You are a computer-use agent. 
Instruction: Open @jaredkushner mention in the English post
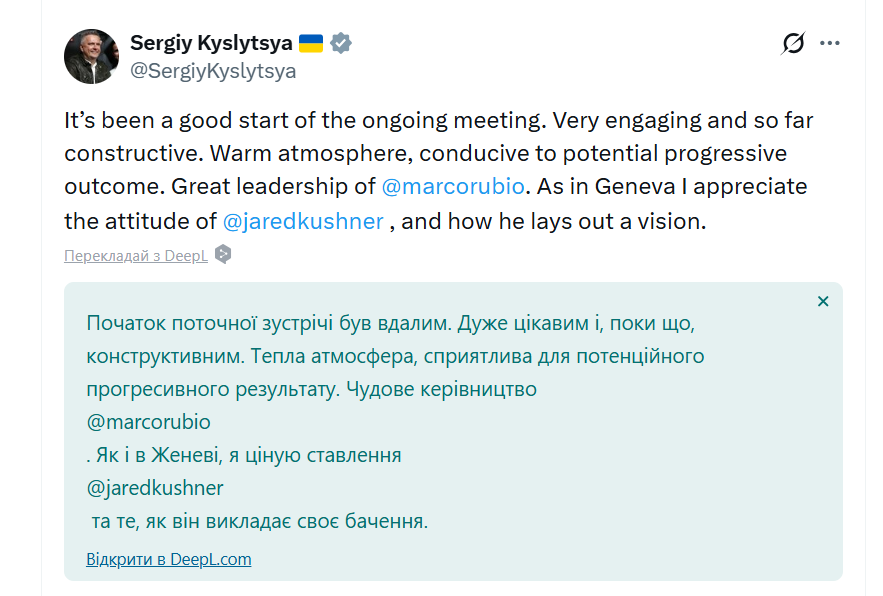pyautogui.click(x=304, y=221)
